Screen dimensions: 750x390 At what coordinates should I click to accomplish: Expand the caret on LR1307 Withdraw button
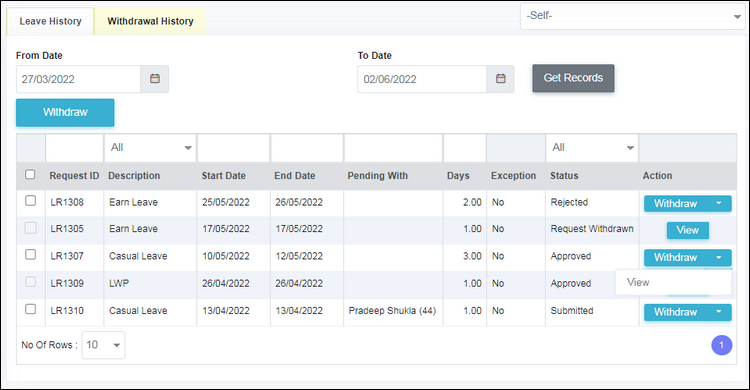click(718, 257)
